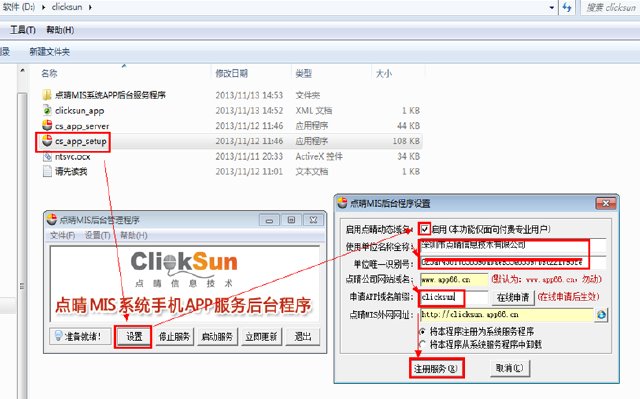The height and width of the screenshot is (399, 640).
Task: Click the 停止服务 button
Action: 174,337
